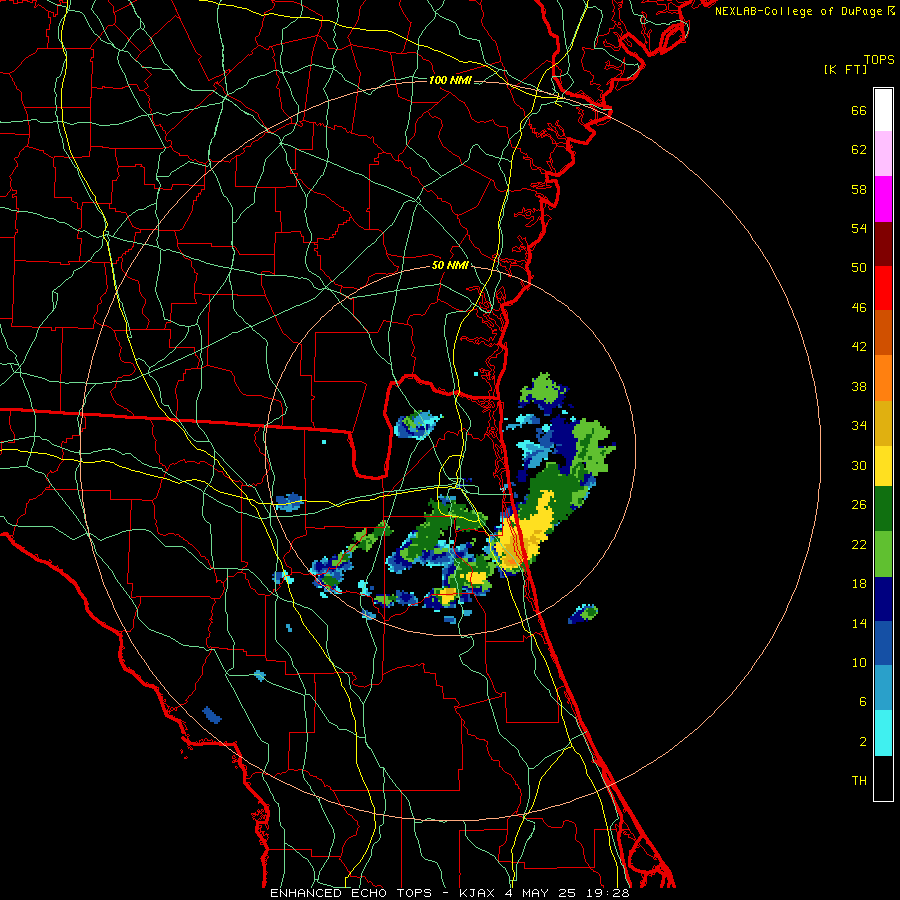Click the magenta swatch between 54 and 58

coord(883,199)
